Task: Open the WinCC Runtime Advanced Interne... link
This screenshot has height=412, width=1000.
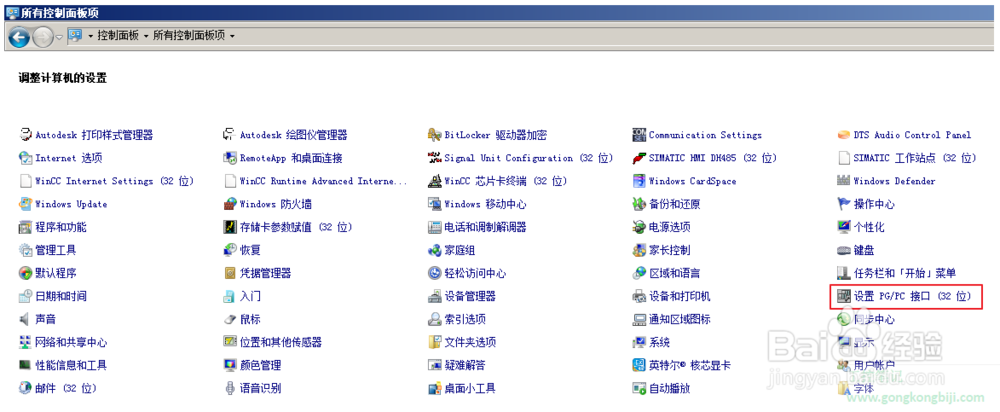Action: [x=323, y=181]
